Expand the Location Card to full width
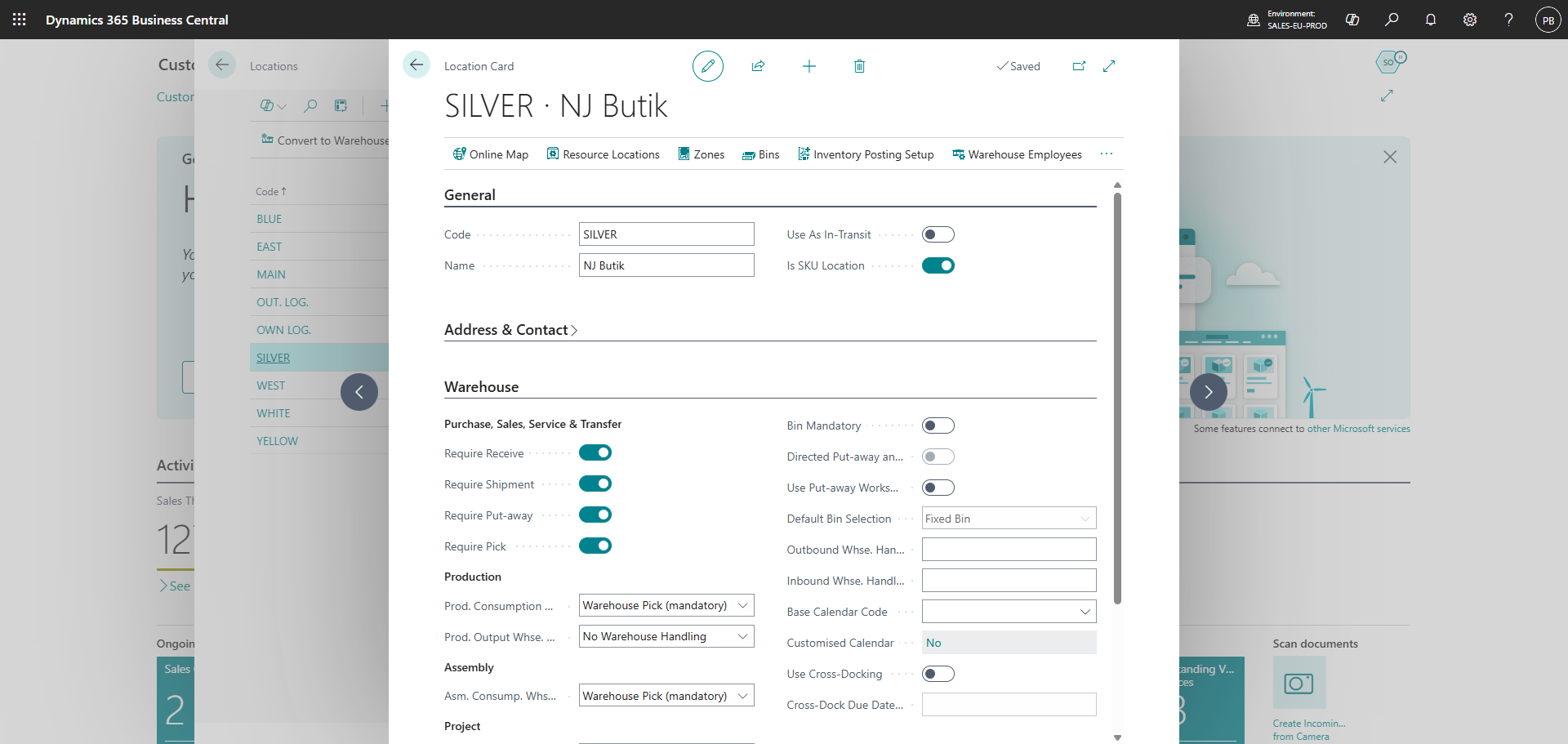 [1109, 66]
